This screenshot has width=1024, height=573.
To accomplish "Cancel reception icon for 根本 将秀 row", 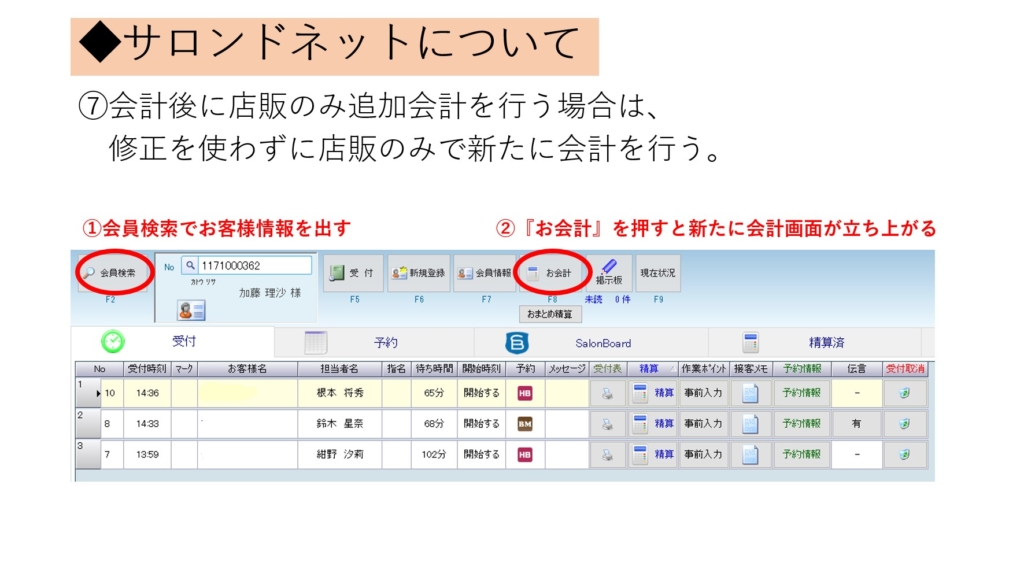I will 904,393.
